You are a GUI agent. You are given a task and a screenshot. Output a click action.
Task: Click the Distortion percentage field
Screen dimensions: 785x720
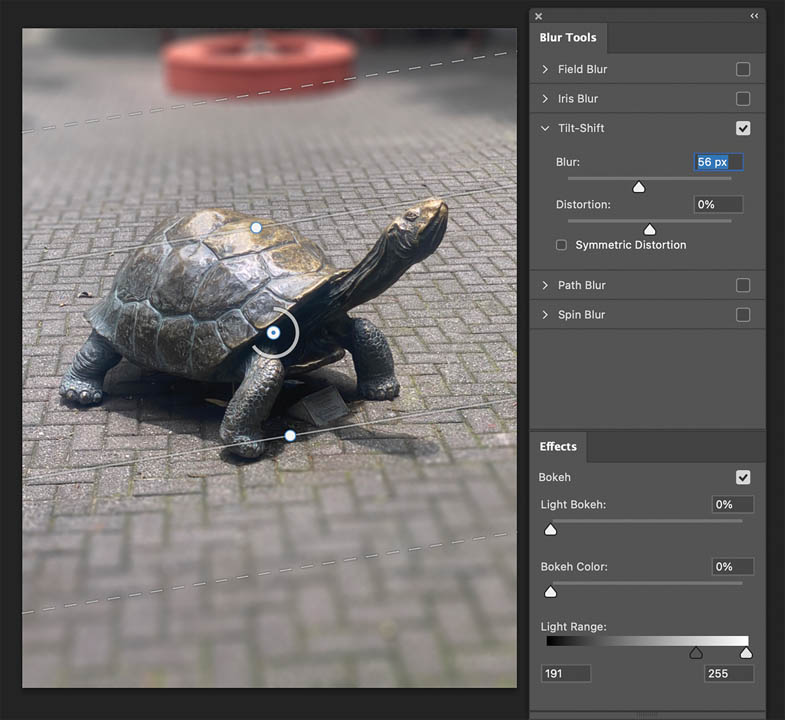click(x=718, y=204)
